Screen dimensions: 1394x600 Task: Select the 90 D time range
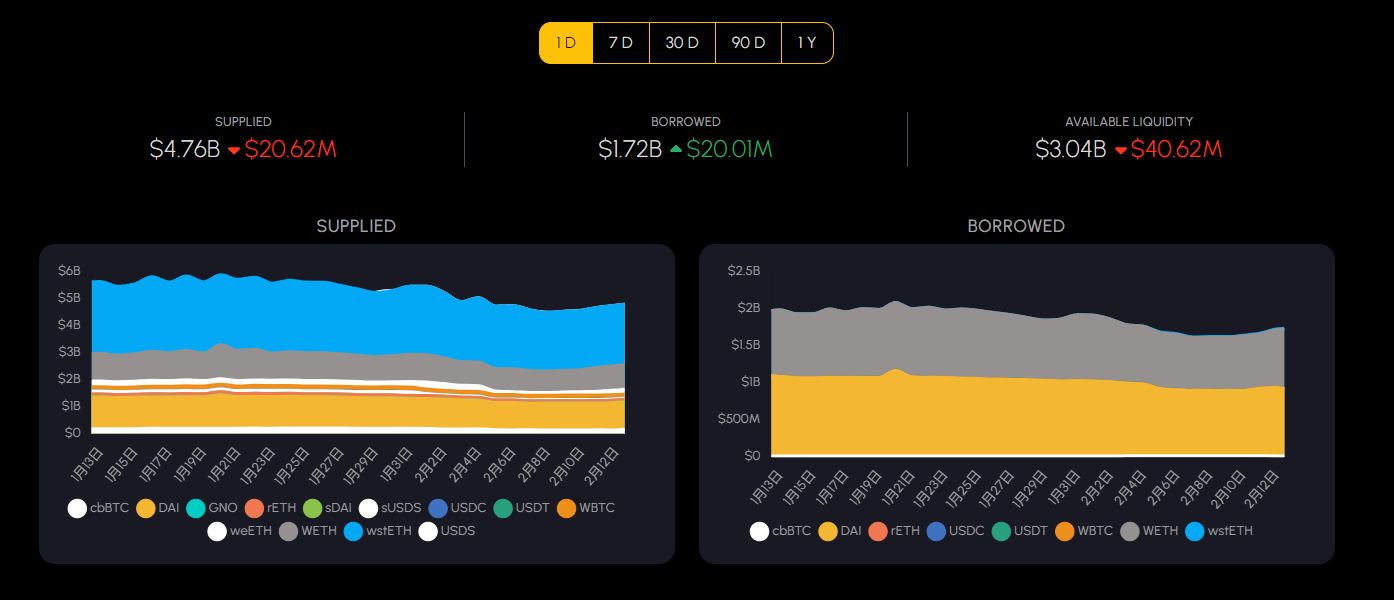pos(748,42)
